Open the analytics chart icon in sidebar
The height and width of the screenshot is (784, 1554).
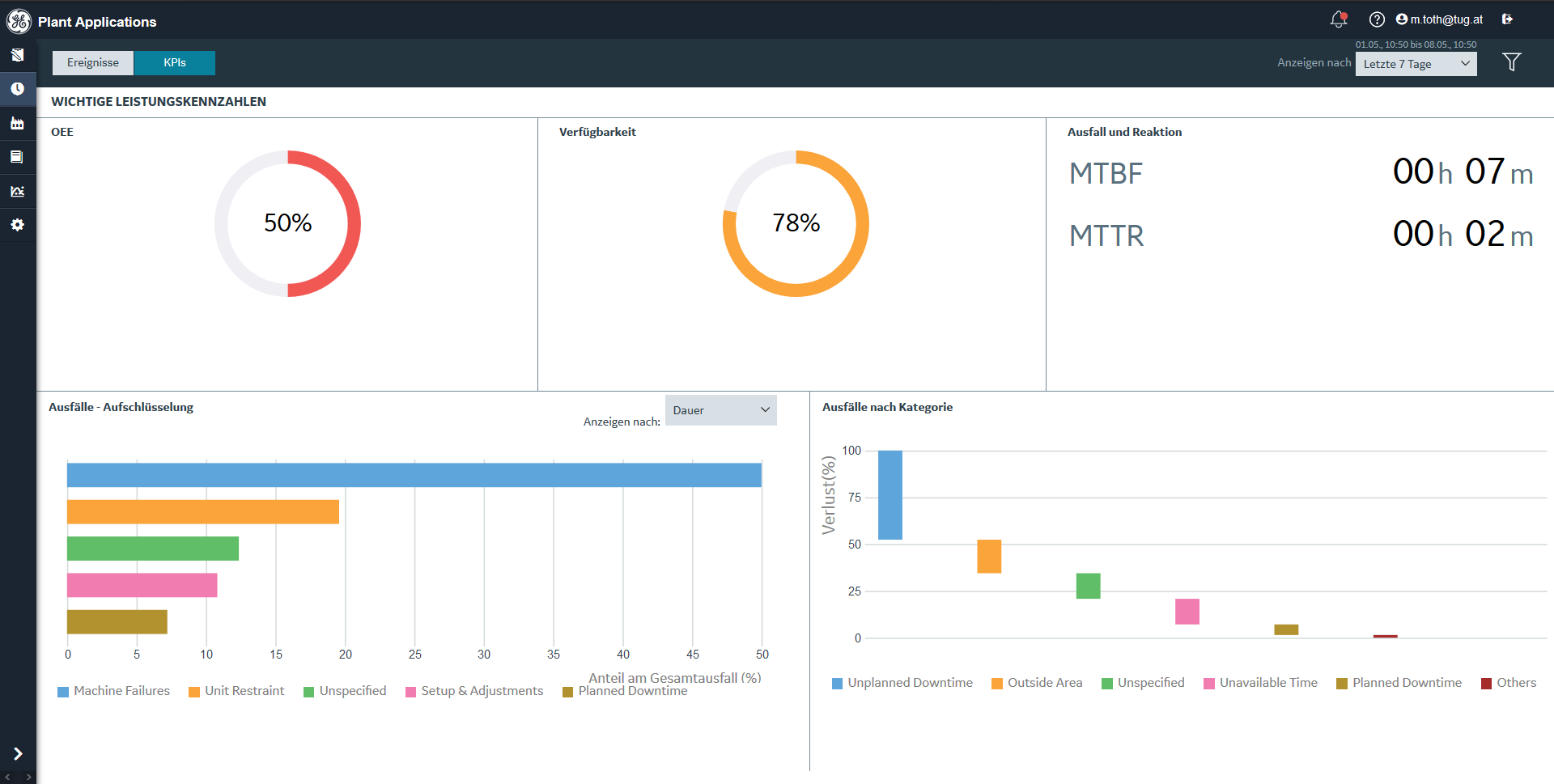tap(17, 191)
